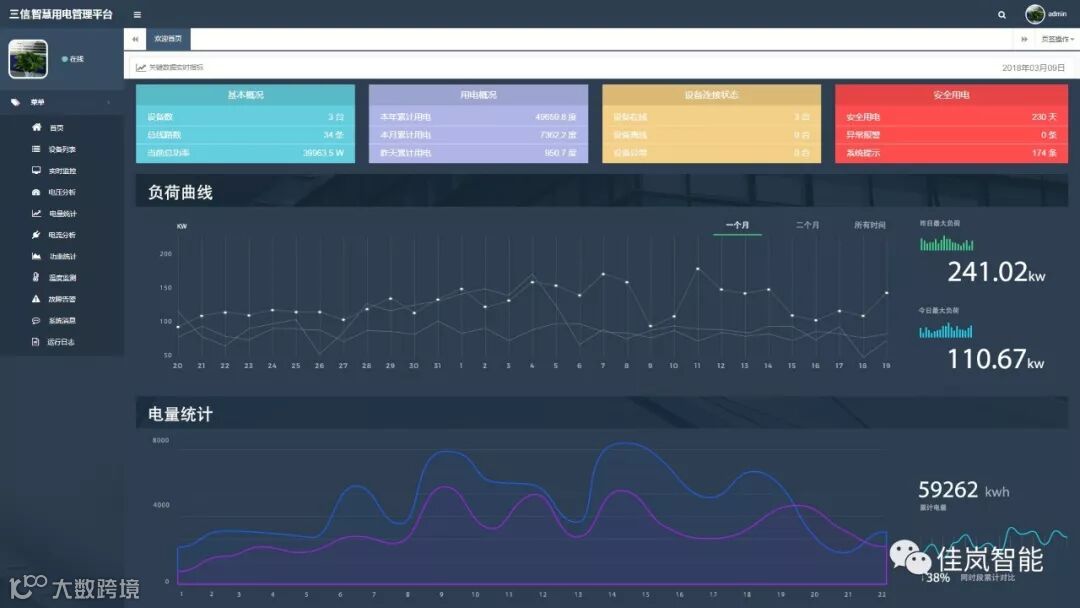Open 电量统计 line-chart icon in sidebar

coord(36,213)
